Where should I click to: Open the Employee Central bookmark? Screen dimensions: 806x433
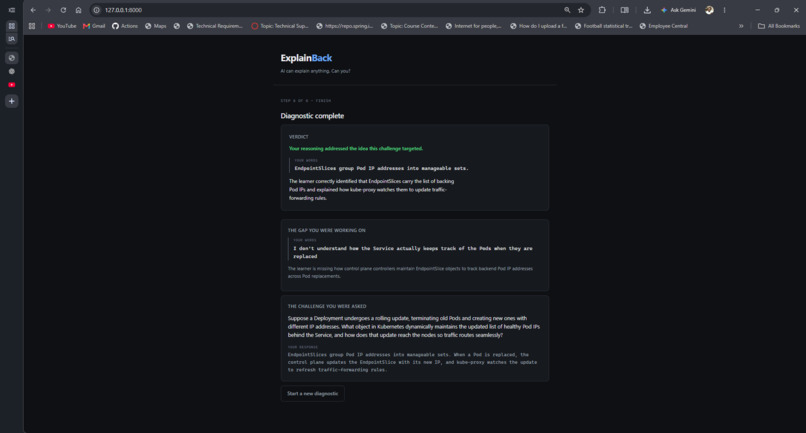pyautogui.click(x=664, y=26)
